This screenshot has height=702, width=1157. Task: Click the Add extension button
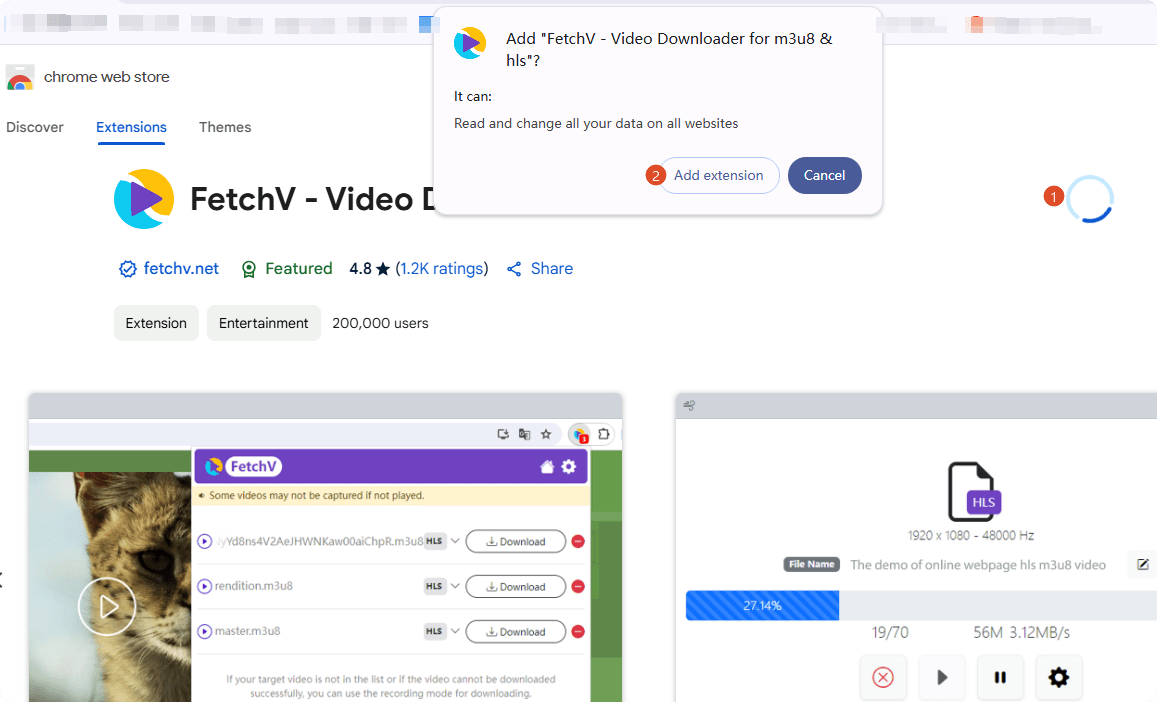(x=718, y=175)
